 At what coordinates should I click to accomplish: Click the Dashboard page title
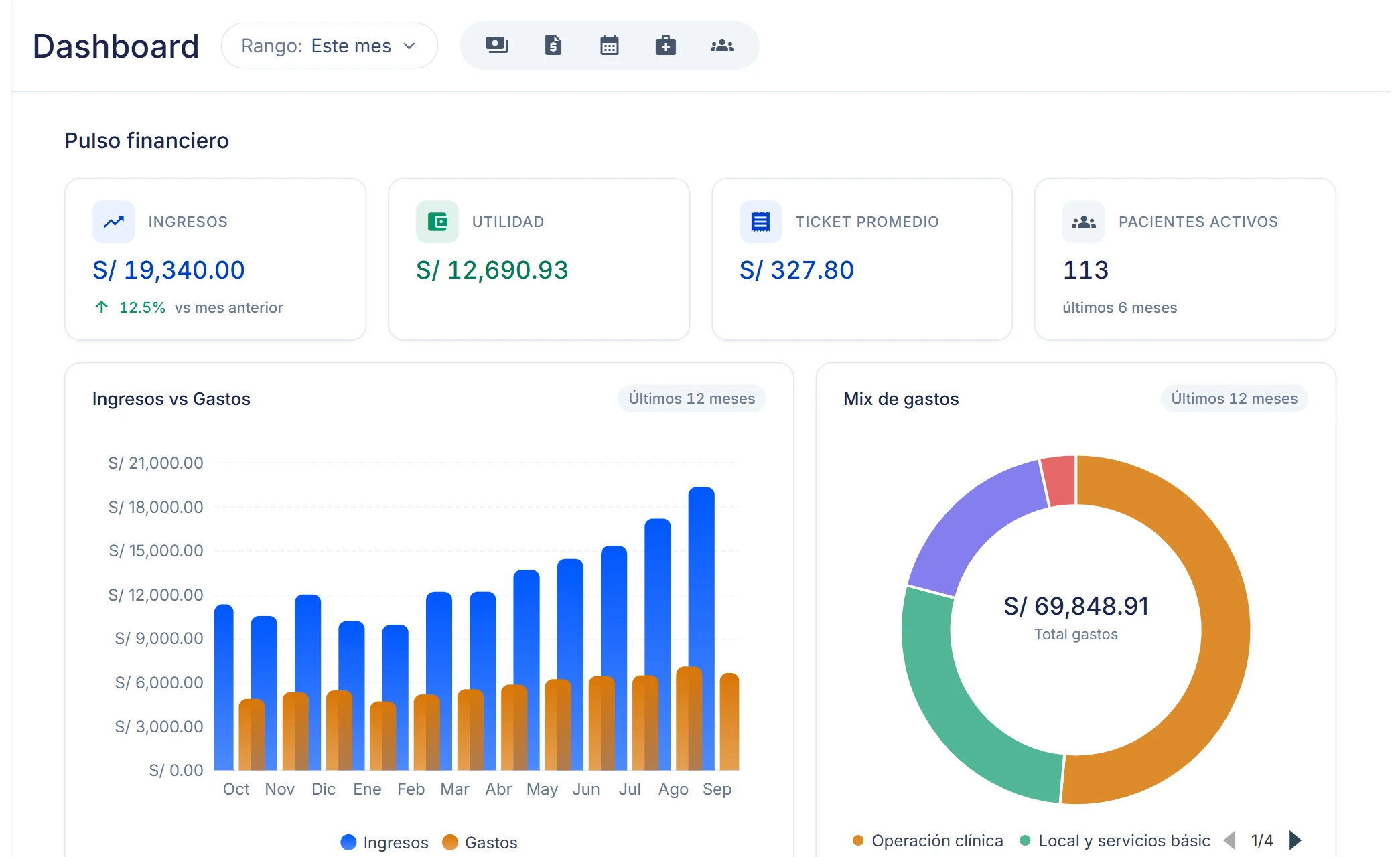pos(116,46)
